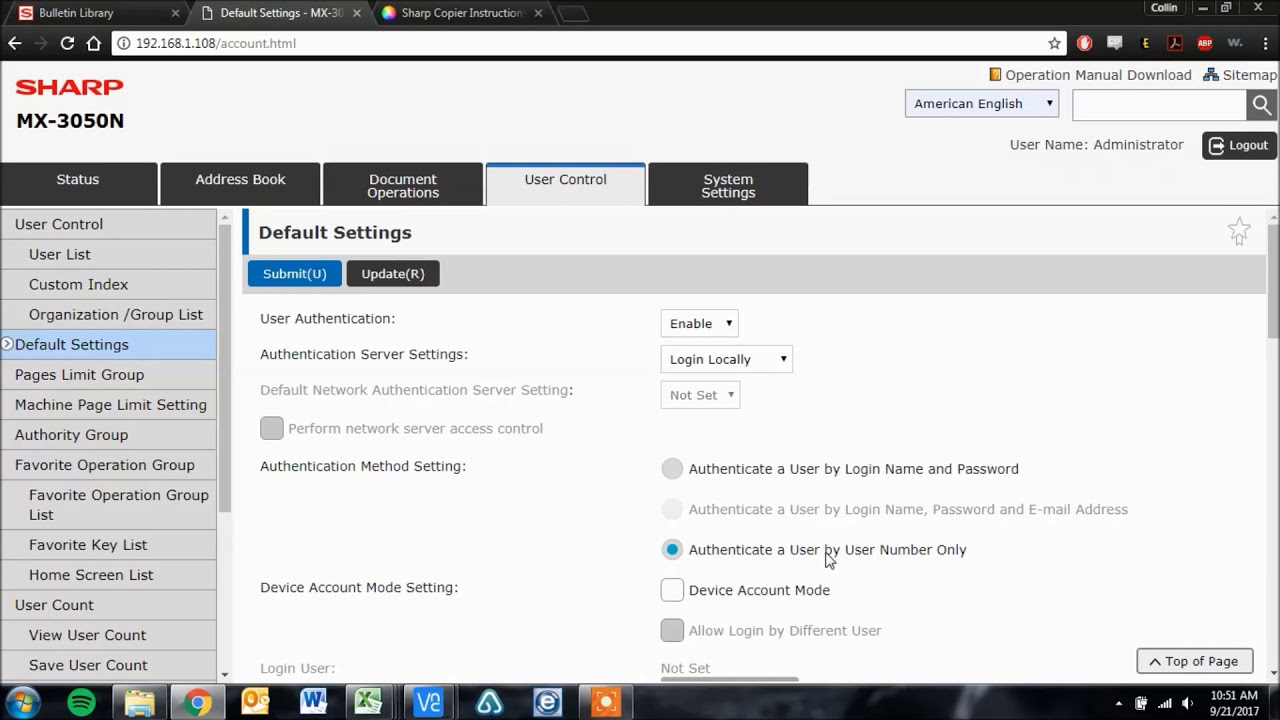Open the Windows Start menu

pos(22,702)
